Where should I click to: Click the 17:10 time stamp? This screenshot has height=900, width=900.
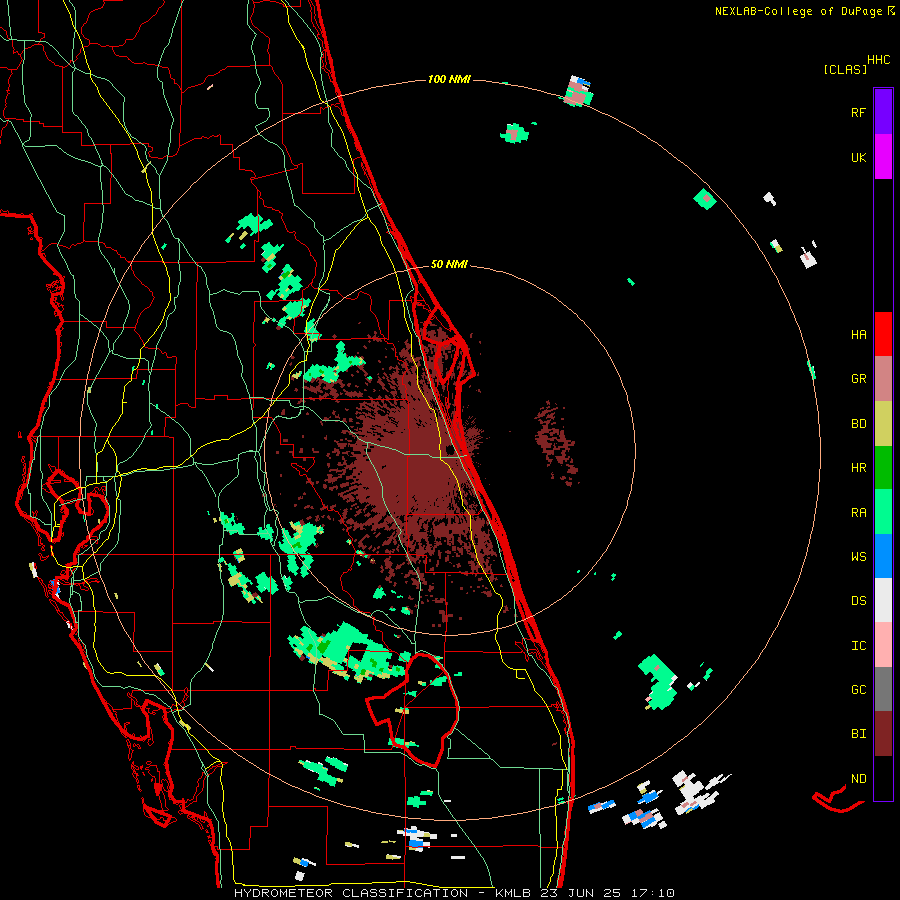coord(651,893)
